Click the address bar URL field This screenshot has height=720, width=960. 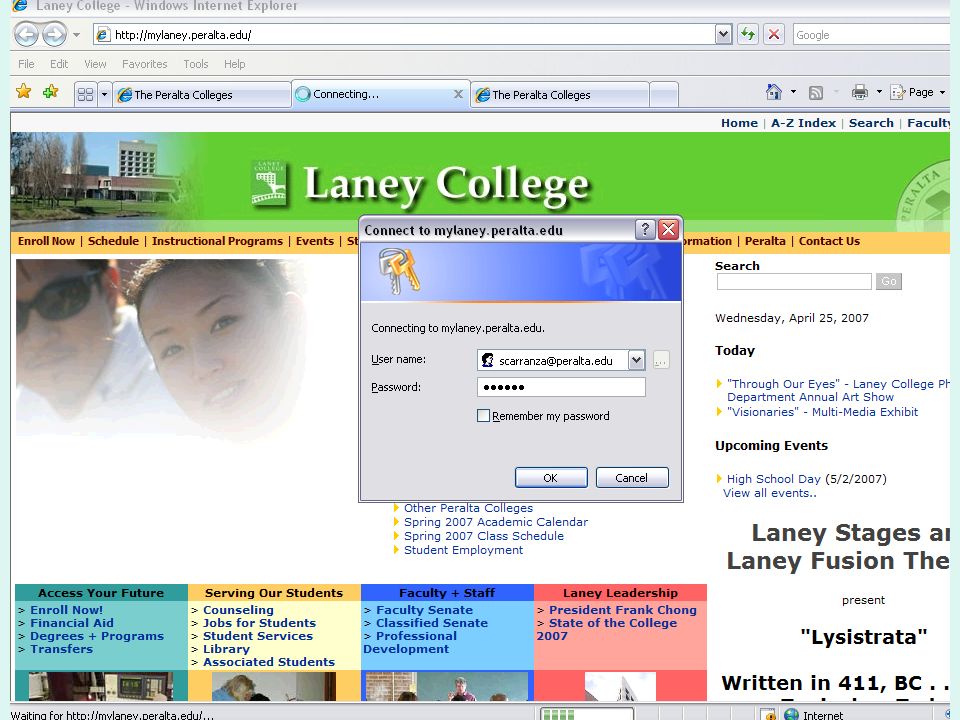click(x=404, y=35)
